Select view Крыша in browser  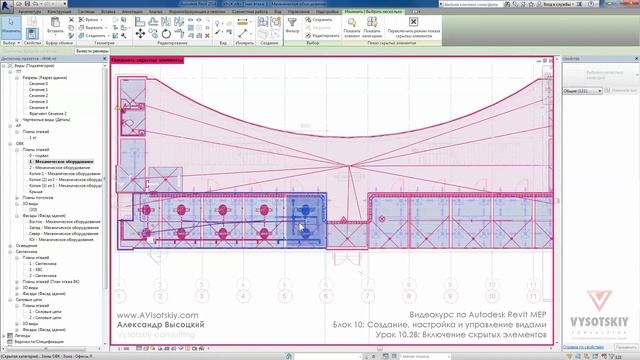[36, 191]
